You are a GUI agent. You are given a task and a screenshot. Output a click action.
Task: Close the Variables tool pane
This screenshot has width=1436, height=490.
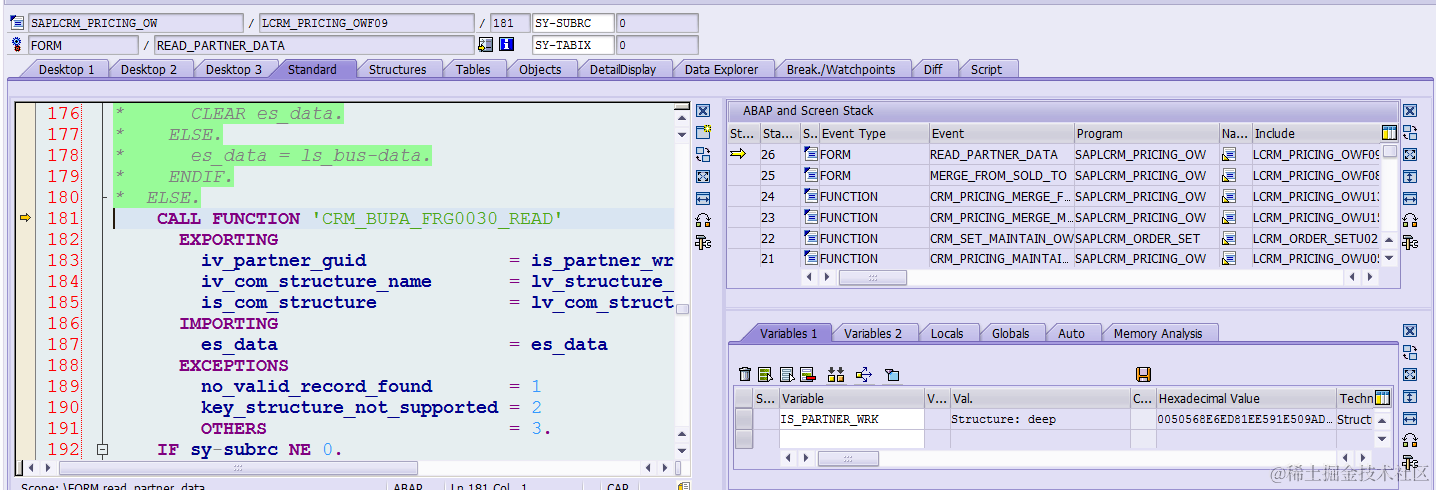(x=1410, y=331)
